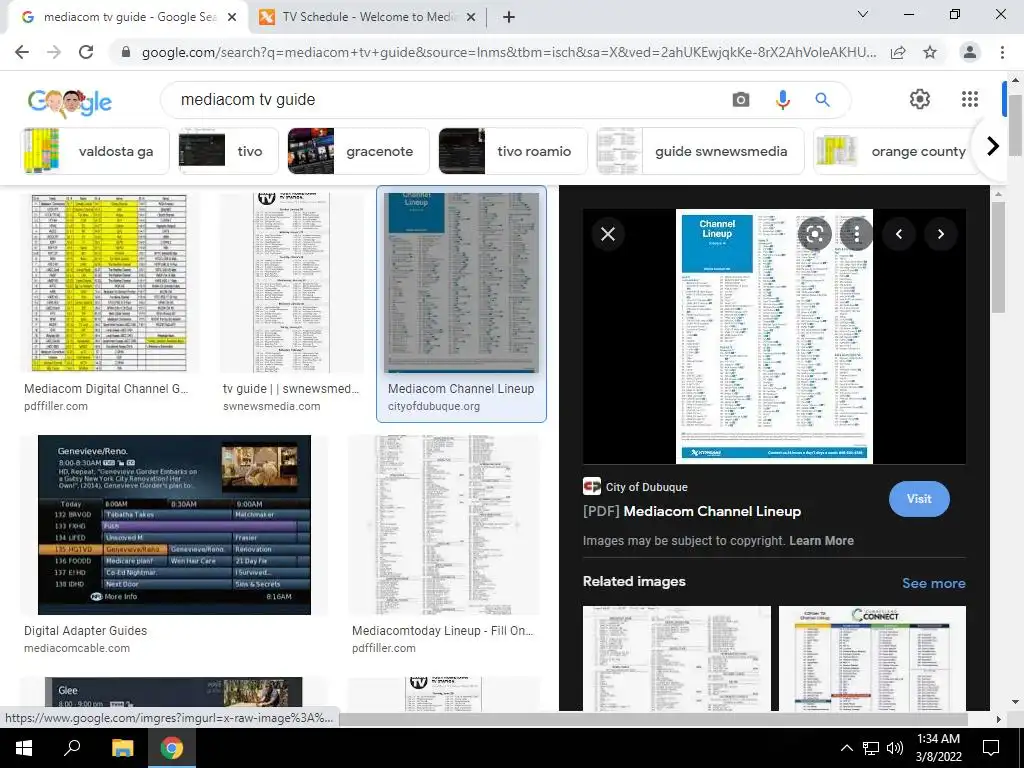This screenshot has height=768, width=1024.
Task: Open the taskbar clock and date
Action: coord(938,748)
